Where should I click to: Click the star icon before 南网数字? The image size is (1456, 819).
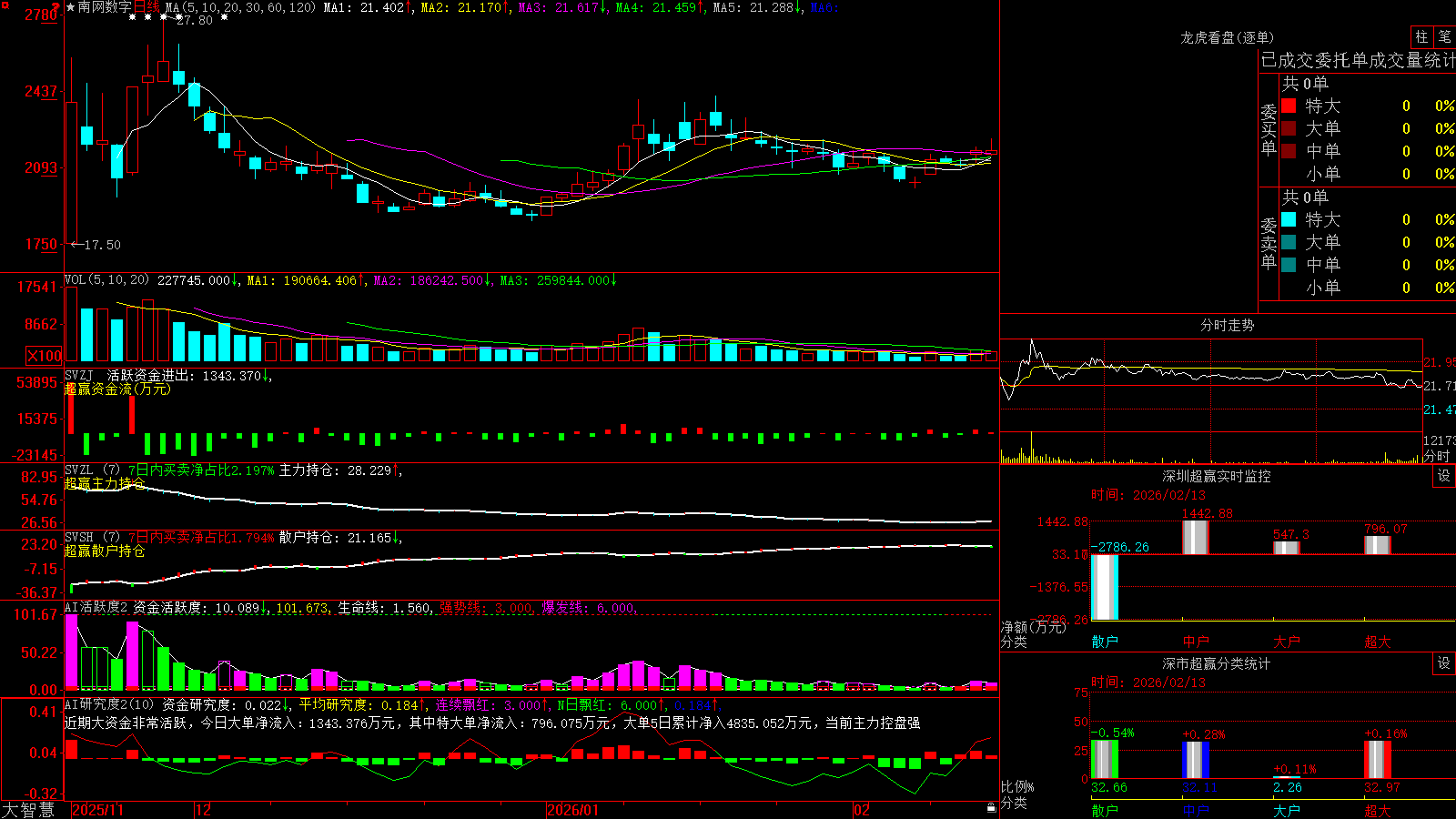tap(71, 7)
